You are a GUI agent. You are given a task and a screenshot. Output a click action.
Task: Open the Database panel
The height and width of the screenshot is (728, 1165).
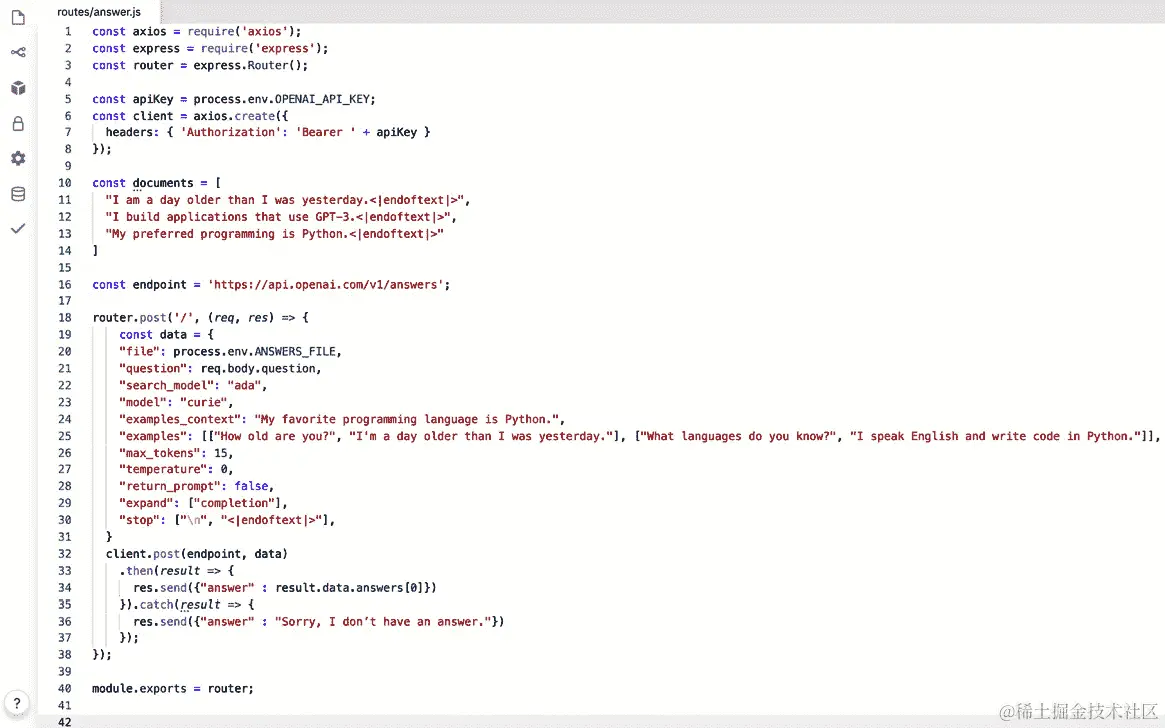[17, 194]
